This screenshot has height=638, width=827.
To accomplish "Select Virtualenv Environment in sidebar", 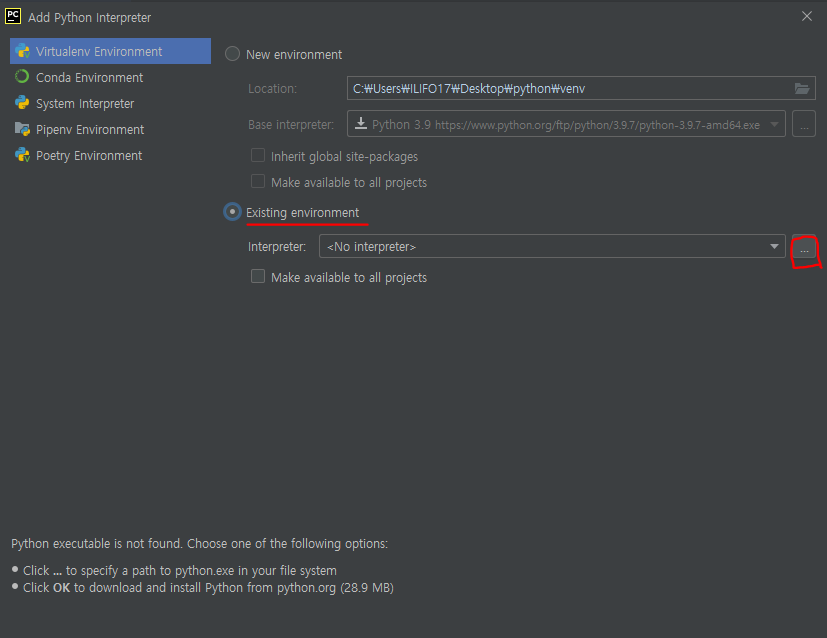I will click(110, 51).
